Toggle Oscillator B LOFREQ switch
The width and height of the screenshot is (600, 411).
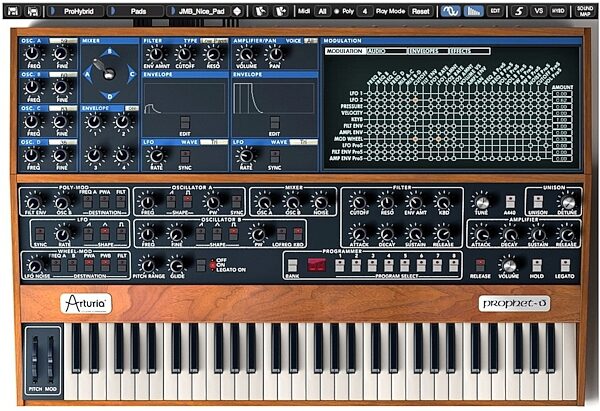[282, 234]
